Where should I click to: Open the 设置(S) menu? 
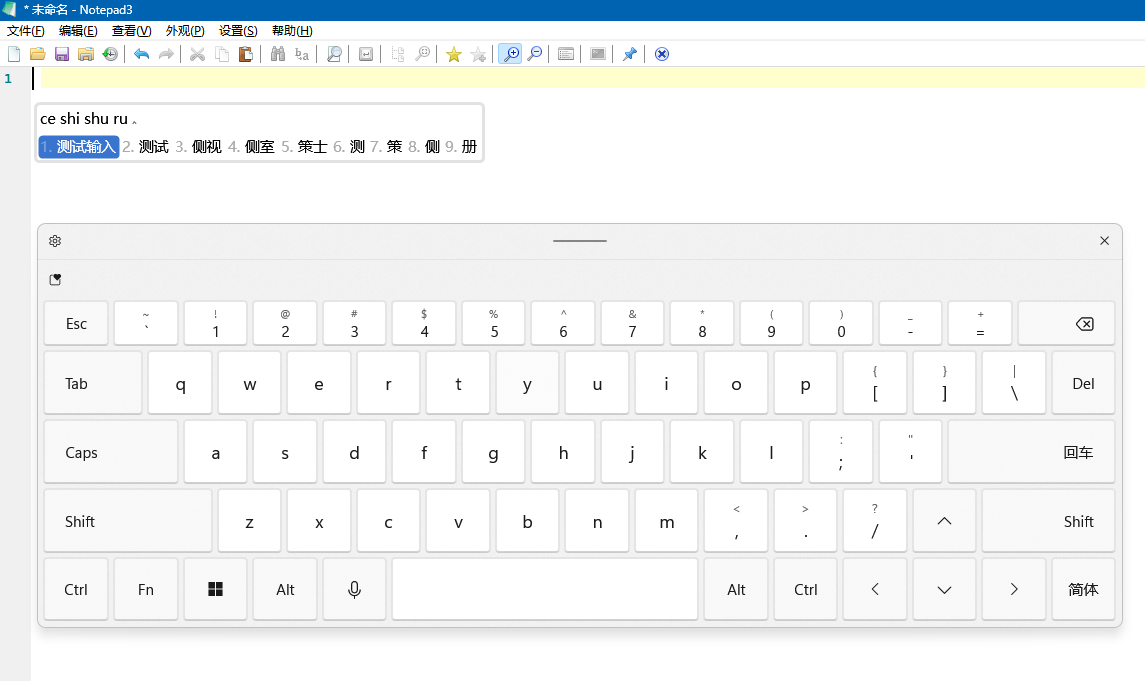(238, 31)
